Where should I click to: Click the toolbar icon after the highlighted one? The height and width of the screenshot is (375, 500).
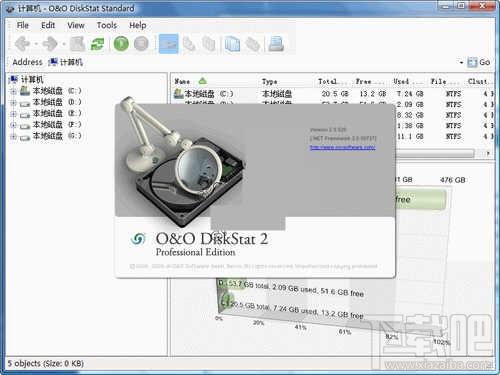click(x=189, y=44)
